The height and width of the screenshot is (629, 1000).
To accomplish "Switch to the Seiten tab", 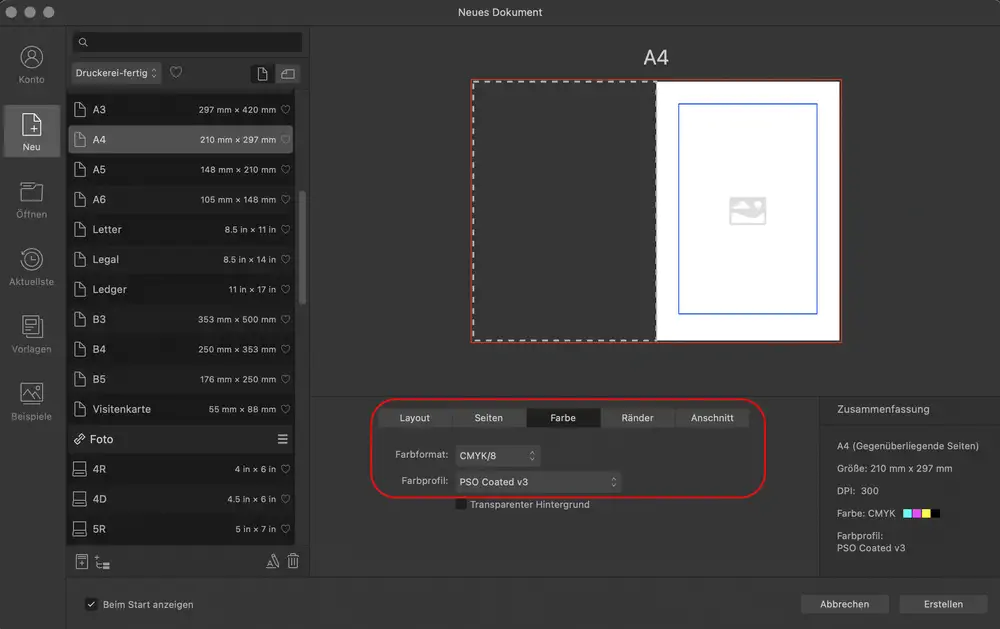I will pos(489,418).
